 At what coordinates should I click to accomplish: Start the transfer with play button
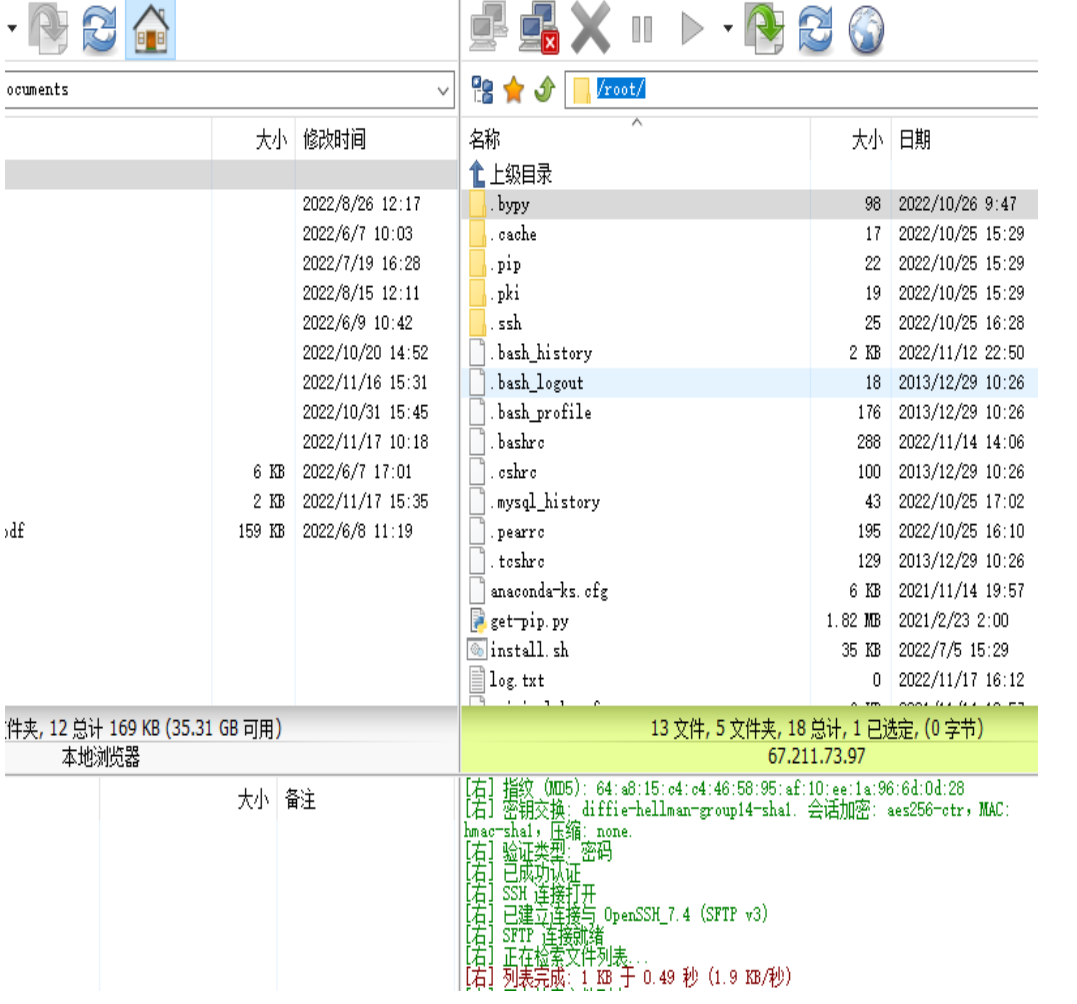(692, 30)
